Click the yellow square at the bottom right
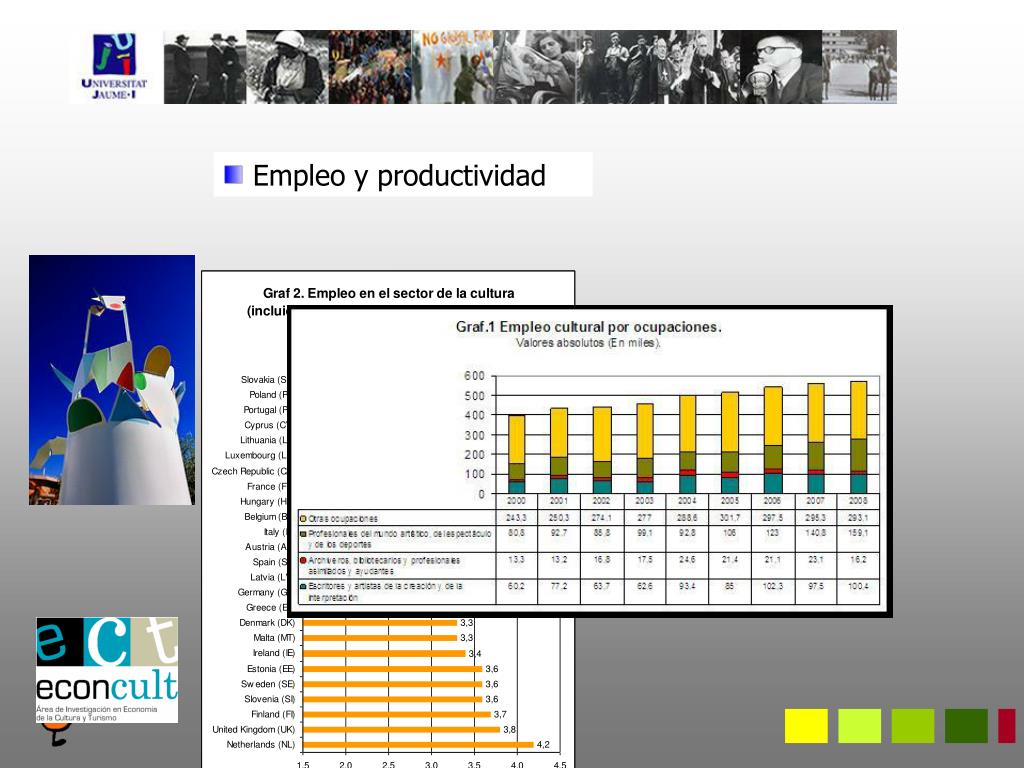The image size is (1024, 768). coord(806,725)
